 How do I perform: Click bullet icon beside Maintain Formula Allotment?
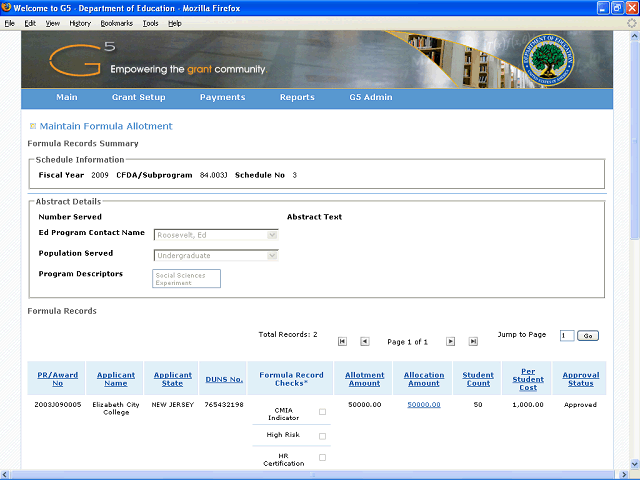(x=32, y=126)
